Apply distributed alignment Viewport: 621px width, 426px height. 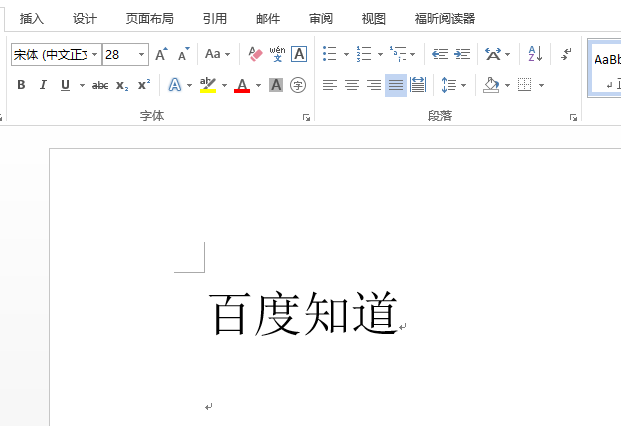[x=418, y=85]
